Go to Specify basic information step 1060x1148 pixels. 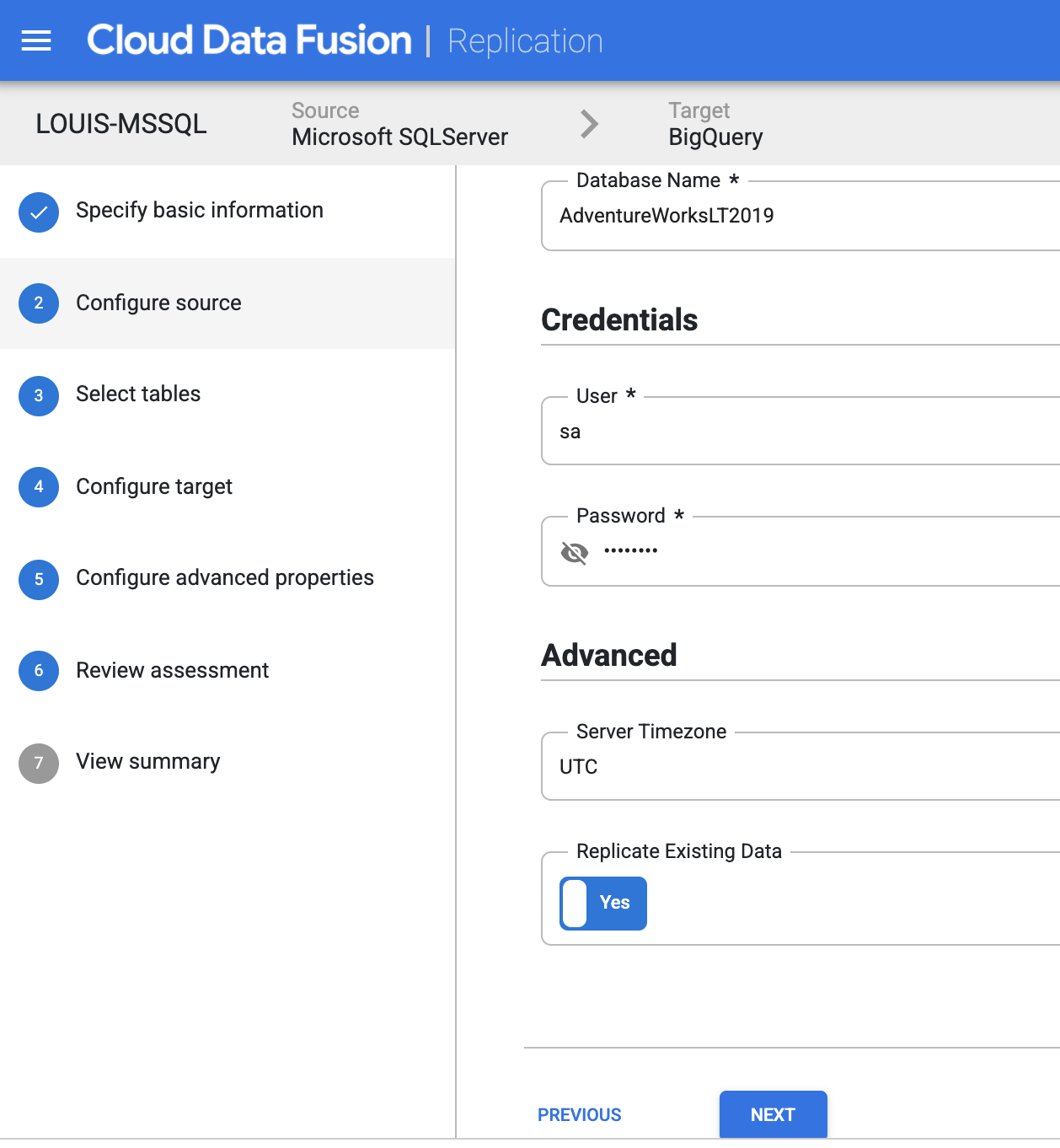pyautogui.click(x=200, y=210)
